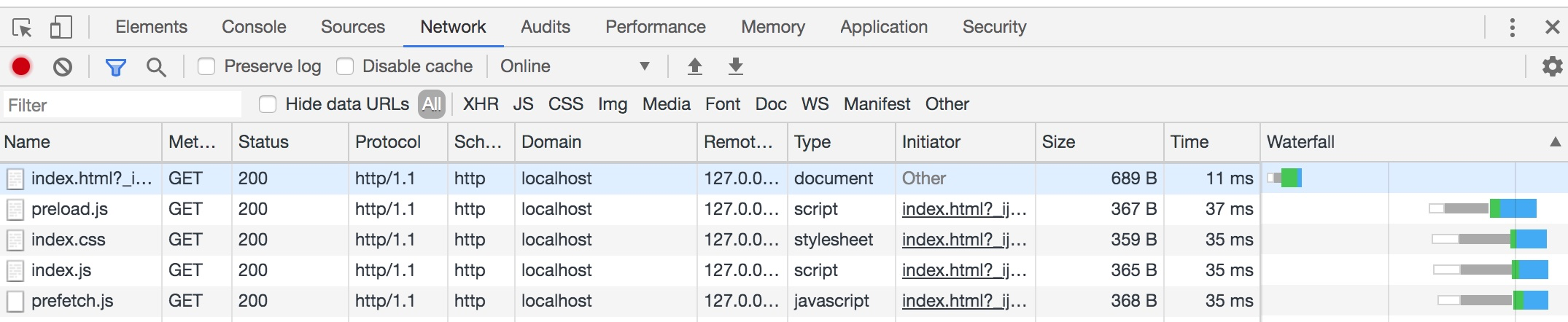Screen dimensions: 1568x322
Task: Toggle the filter funnel icon
Action: click(x=115, y=67)
